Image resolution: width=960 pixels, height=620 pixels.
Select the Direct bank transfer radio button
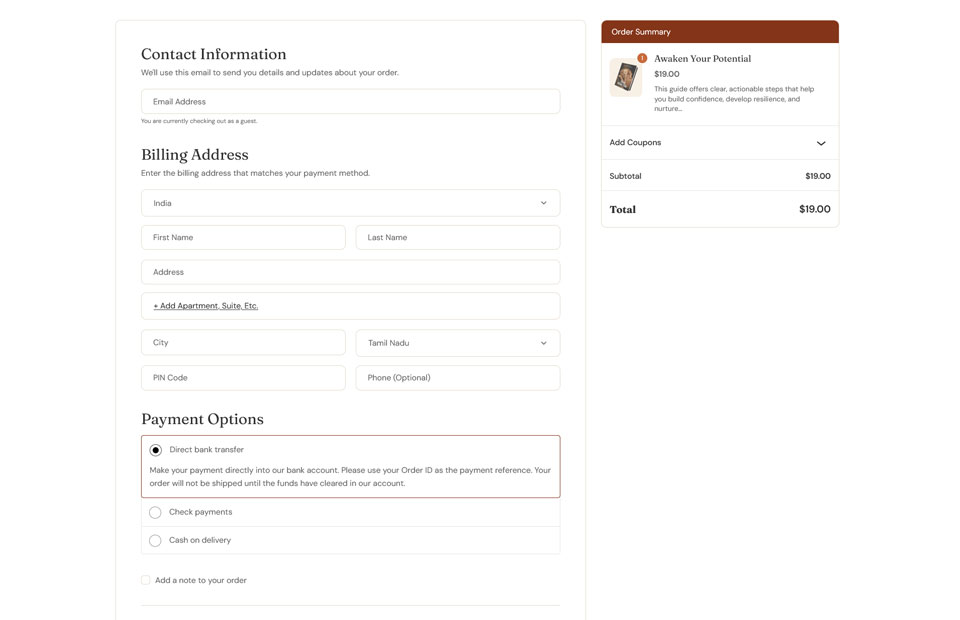pyautogui.click(x=155, y=449)
